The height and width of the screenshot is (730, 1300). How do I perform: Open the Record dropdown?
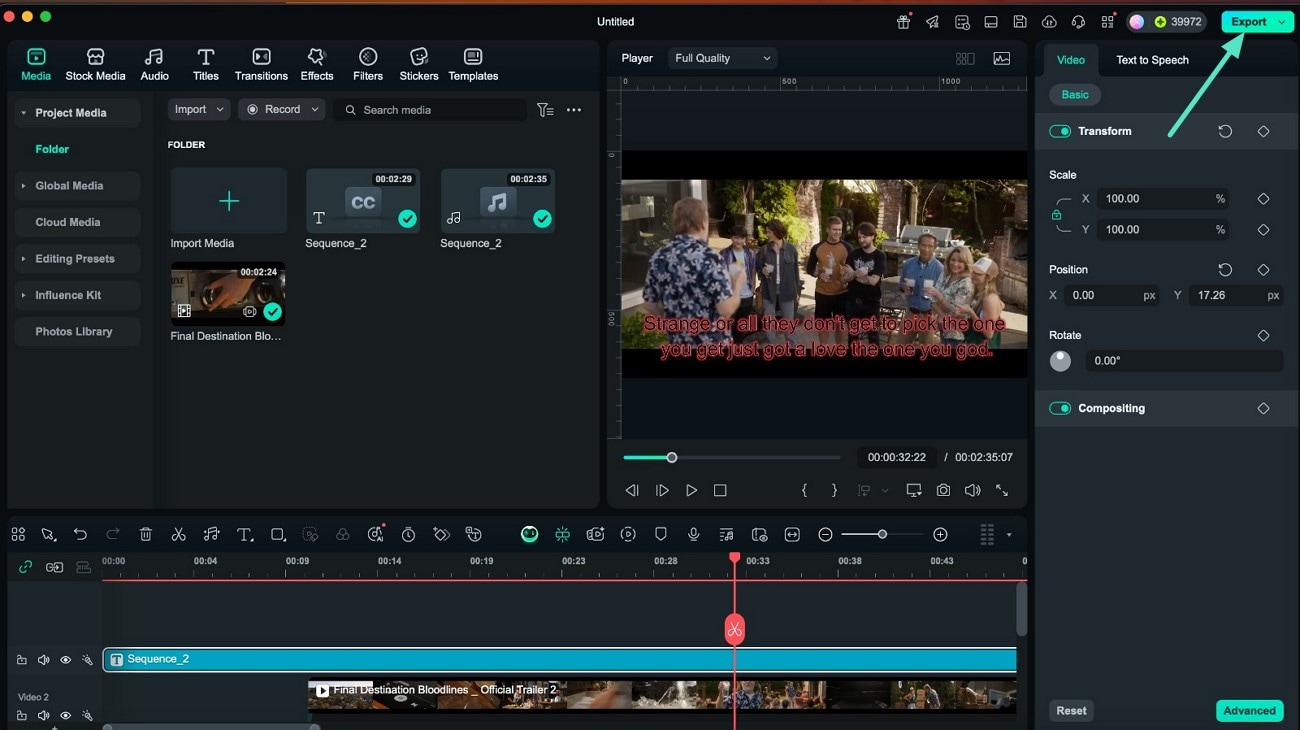(x=282, y=110)
